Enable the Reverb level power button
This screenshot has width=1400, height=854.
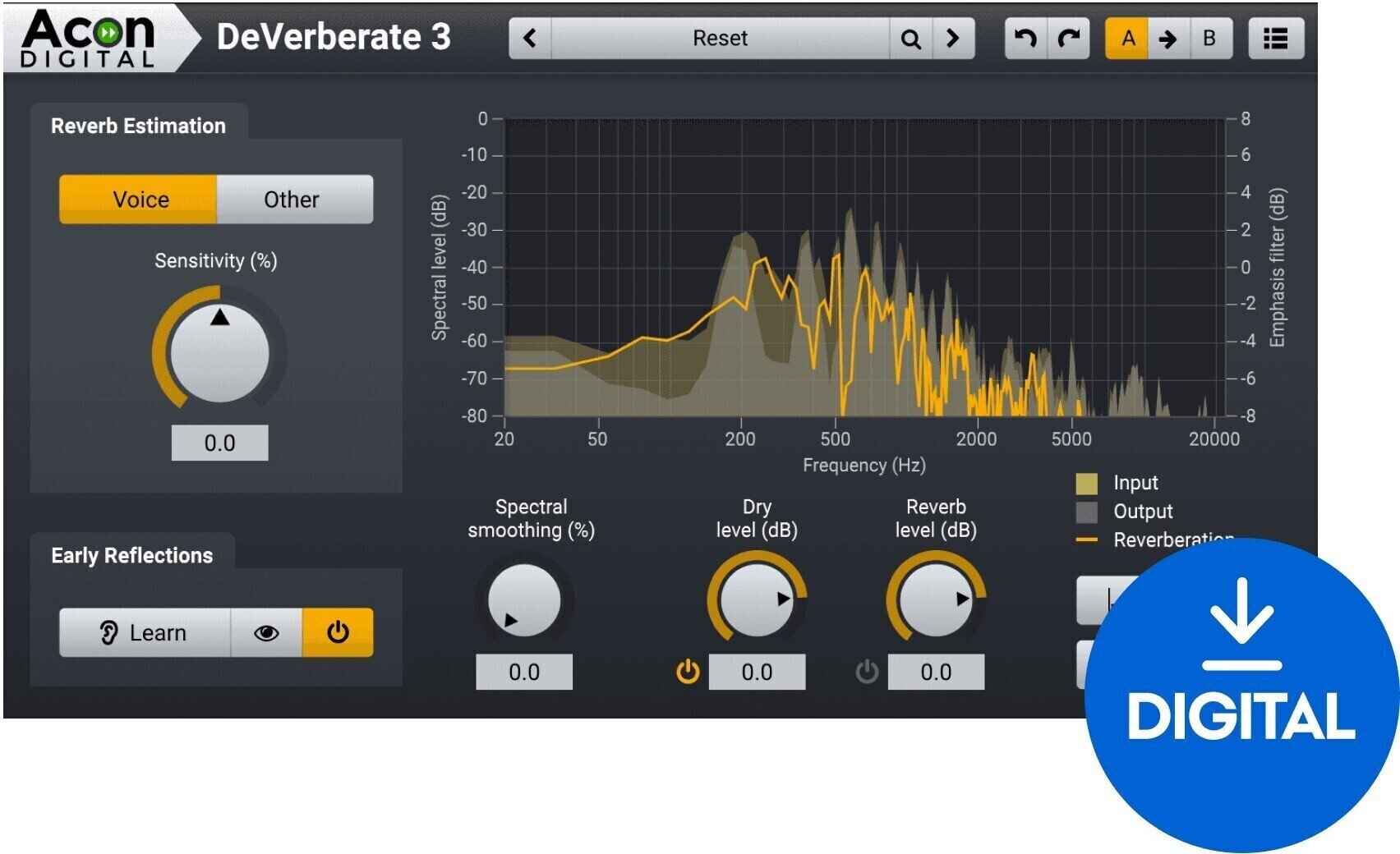867,672
